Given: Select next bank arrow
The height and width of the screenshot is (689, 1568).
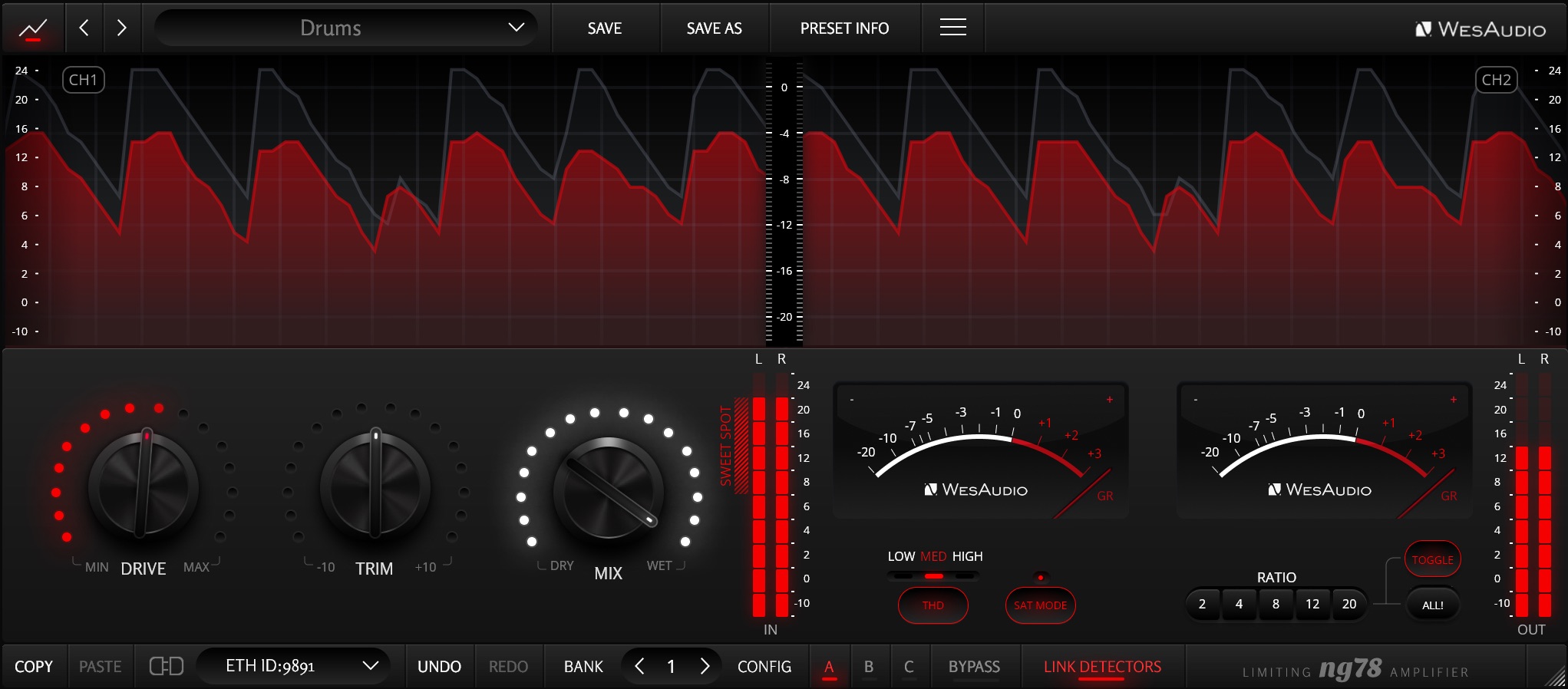Looking at the screenshot, I should [x=705, y=666].
